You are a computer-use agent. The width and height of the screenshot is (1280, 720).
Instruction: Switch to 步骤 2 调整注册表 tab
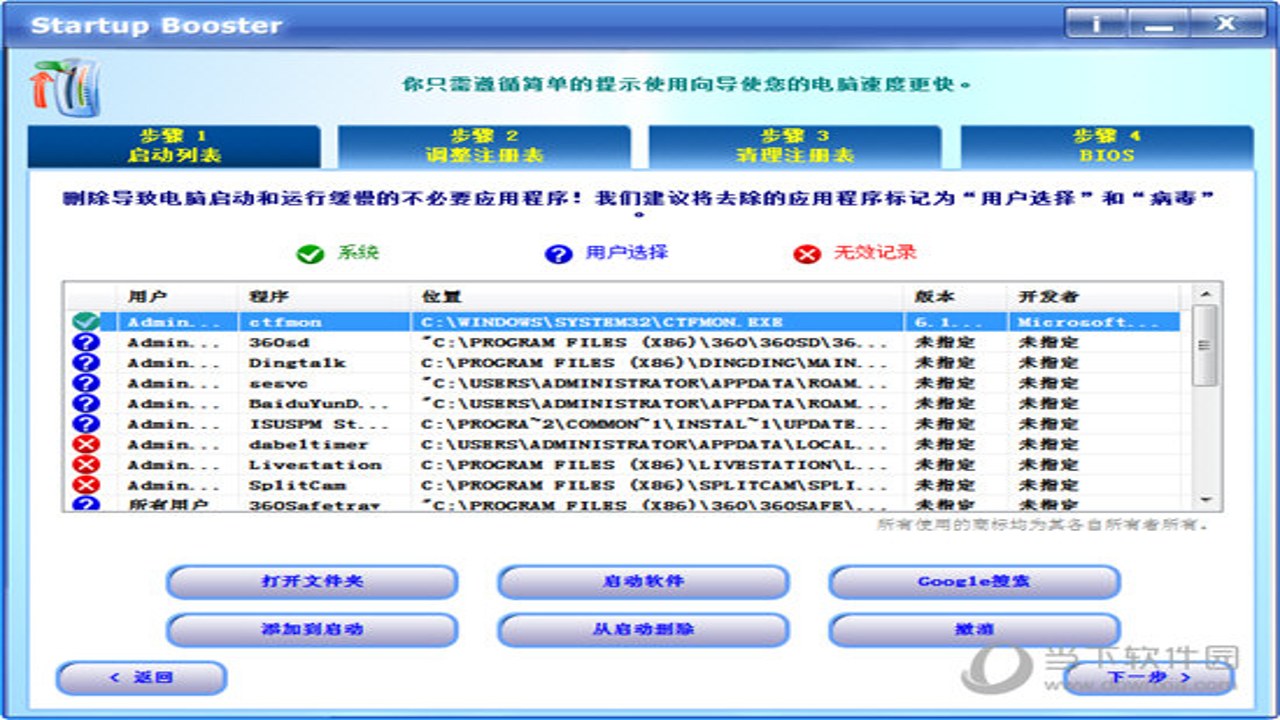(485, 146)
